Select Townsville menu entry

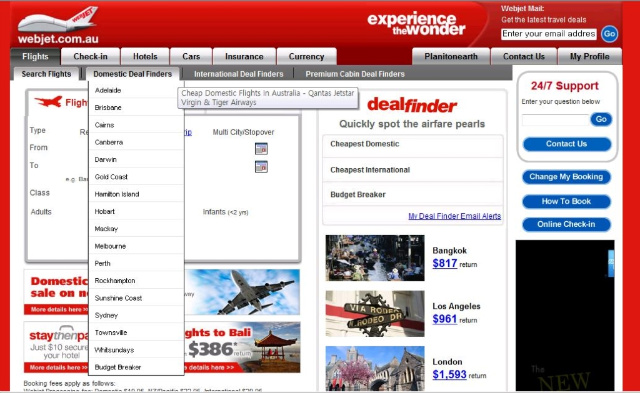click(x=136, y=332)
